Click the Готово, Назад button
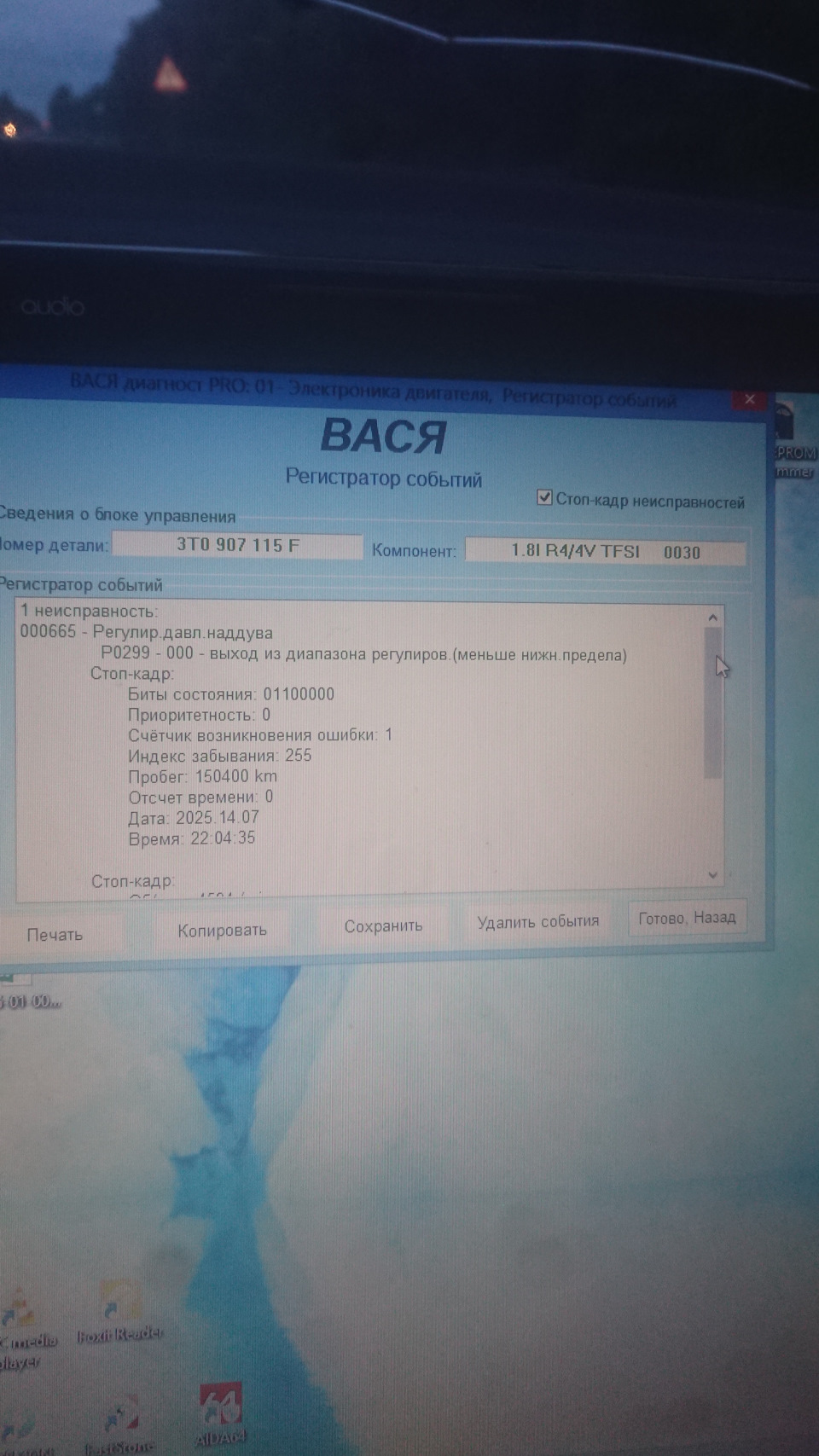This screenshot has width=819, height=1456. coord(687,918)
